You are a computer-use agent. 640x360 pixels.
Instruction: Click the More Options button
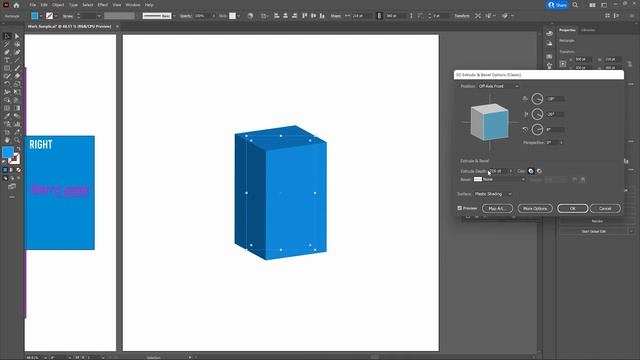pyautogui.click(x=535, y=208)
